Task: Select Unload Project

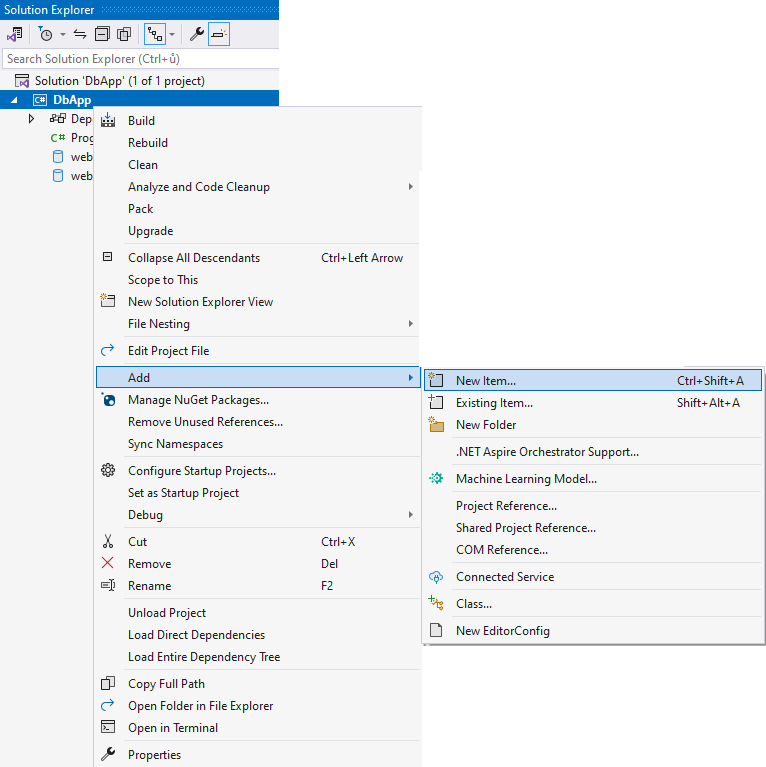Action: coord(258,613)
